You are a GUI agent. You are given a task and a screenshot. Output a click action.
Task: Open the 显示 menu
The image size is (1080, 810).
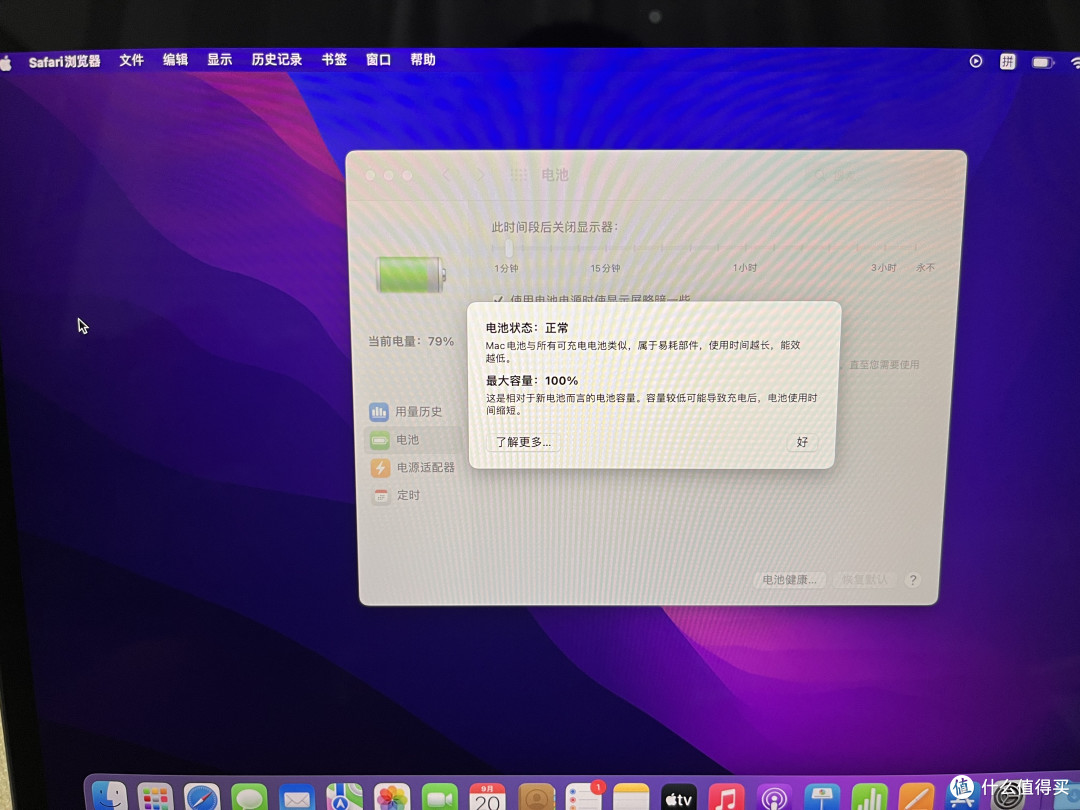pyautogui.click(x=220, y=60)
